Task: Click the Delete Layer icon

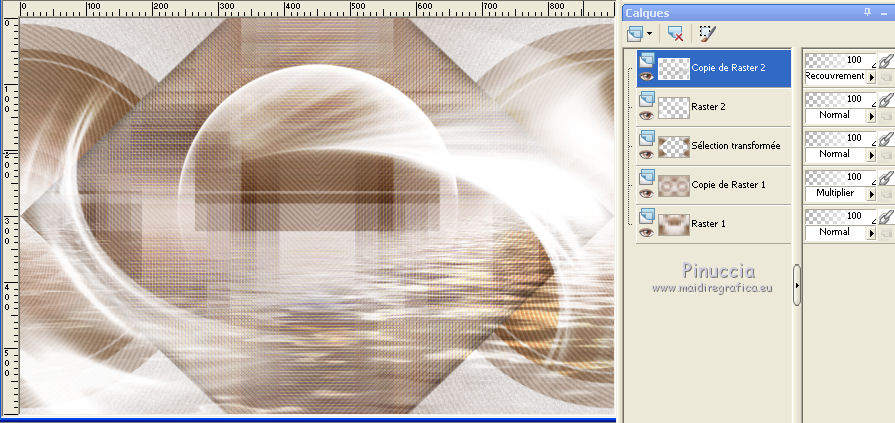Action: point(676,34)
